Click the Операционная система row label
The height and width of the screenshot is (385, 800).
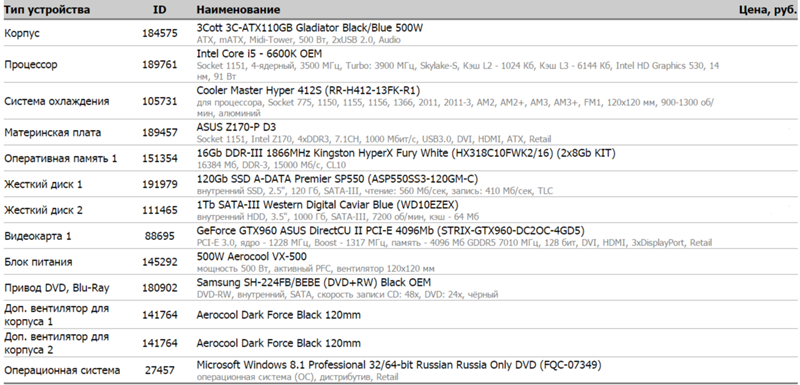[62, 370]
